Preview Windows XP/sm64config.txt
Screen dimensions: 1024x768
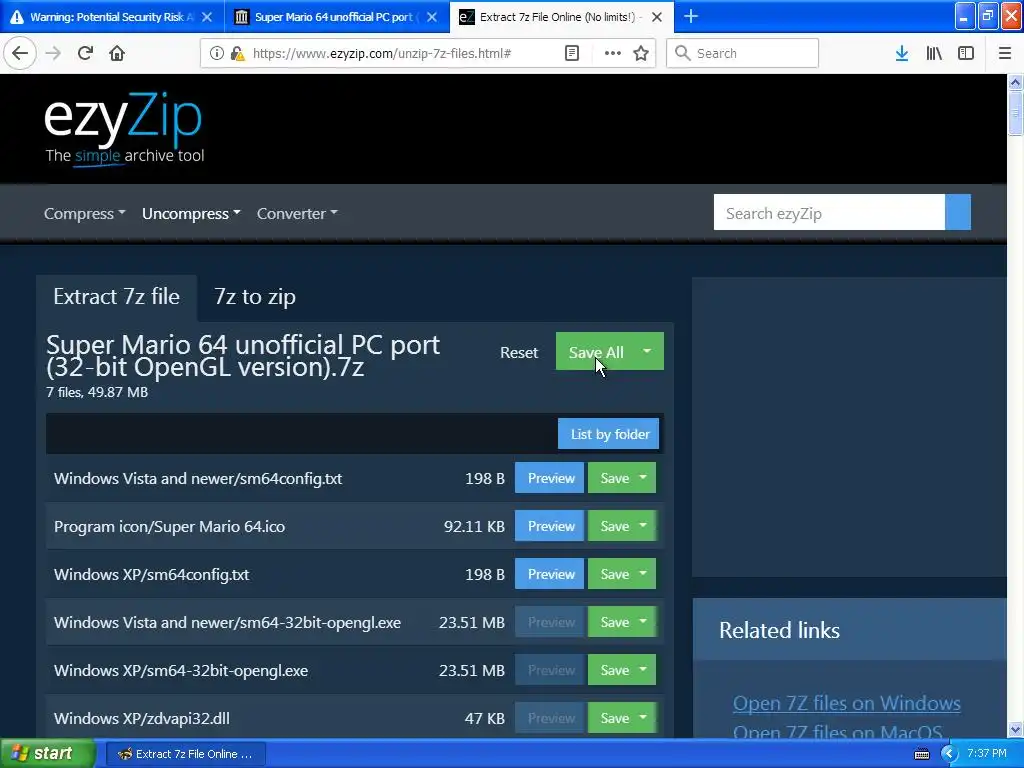click(x=550, y=574)
